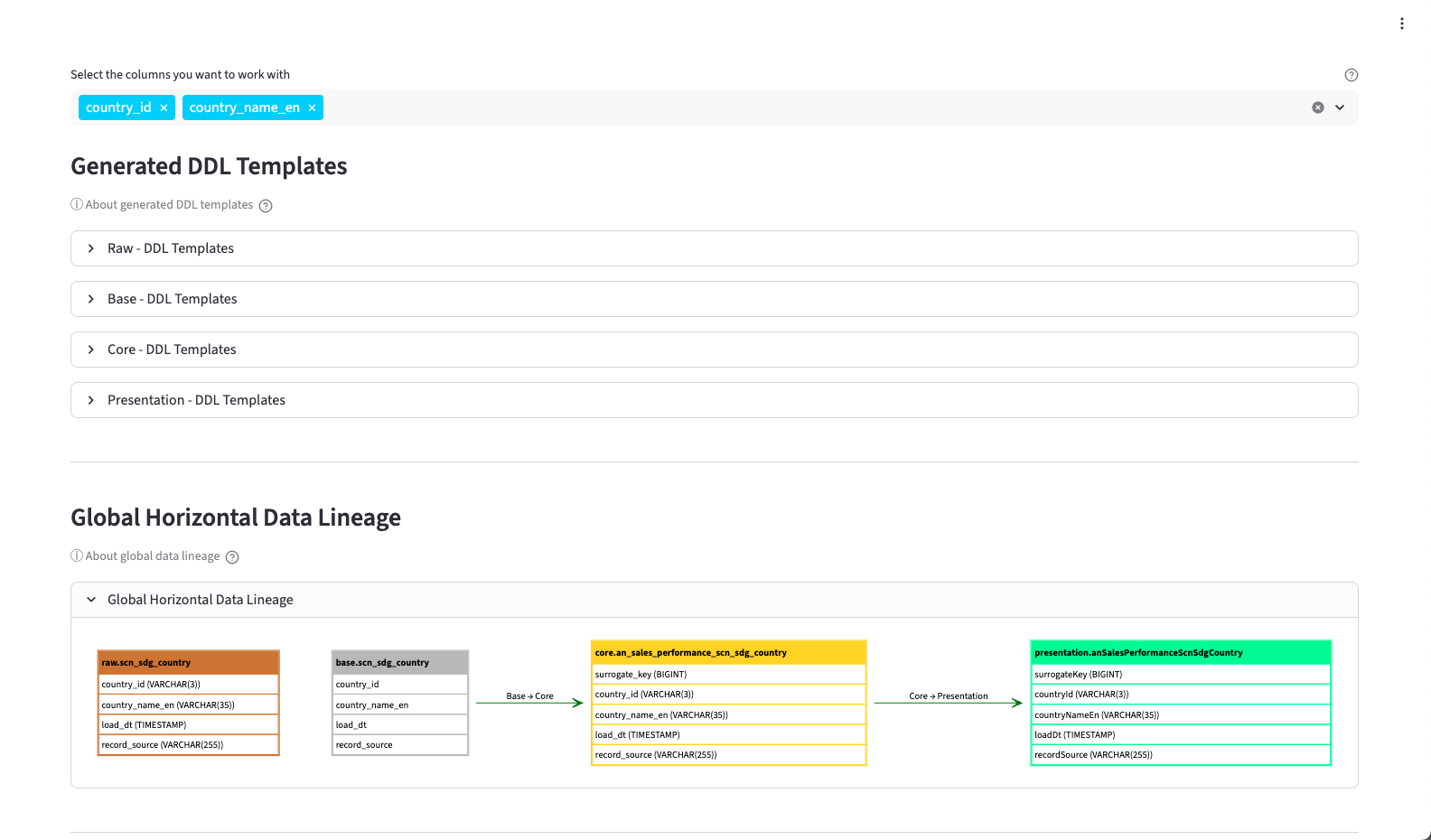Viewport: 1431px width, 840px height.
Task: Click the About global data lineage caption
Action: (145, 556)
